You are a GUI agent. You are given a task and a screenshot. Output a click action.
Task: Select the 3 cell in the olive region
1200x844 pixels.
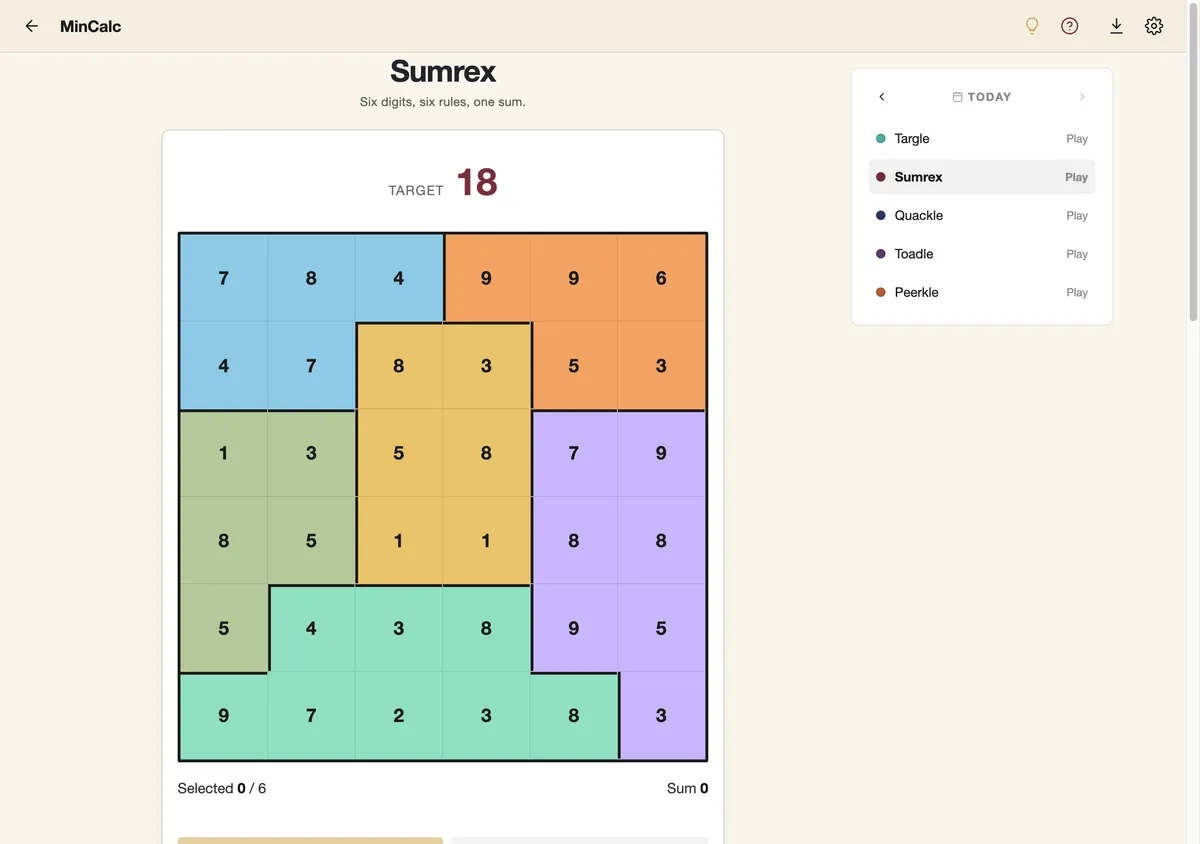coord(311,453)
